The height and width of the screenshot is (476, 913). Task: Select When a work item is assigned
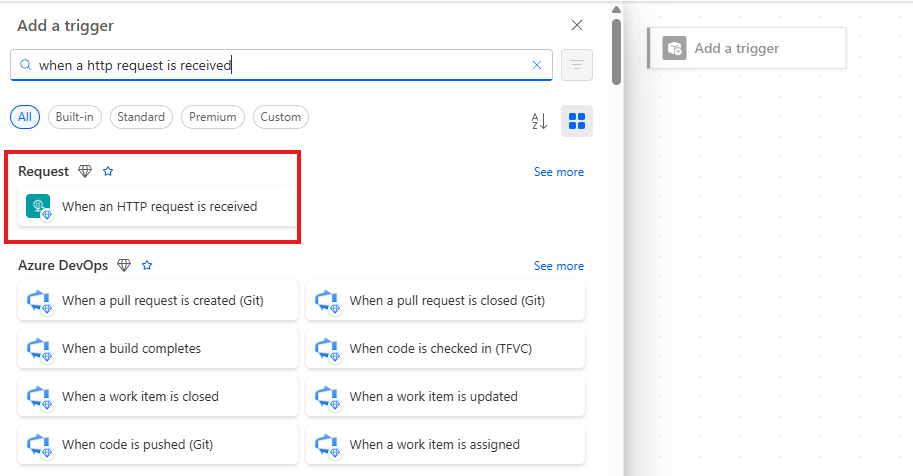[x=445, y=444]
